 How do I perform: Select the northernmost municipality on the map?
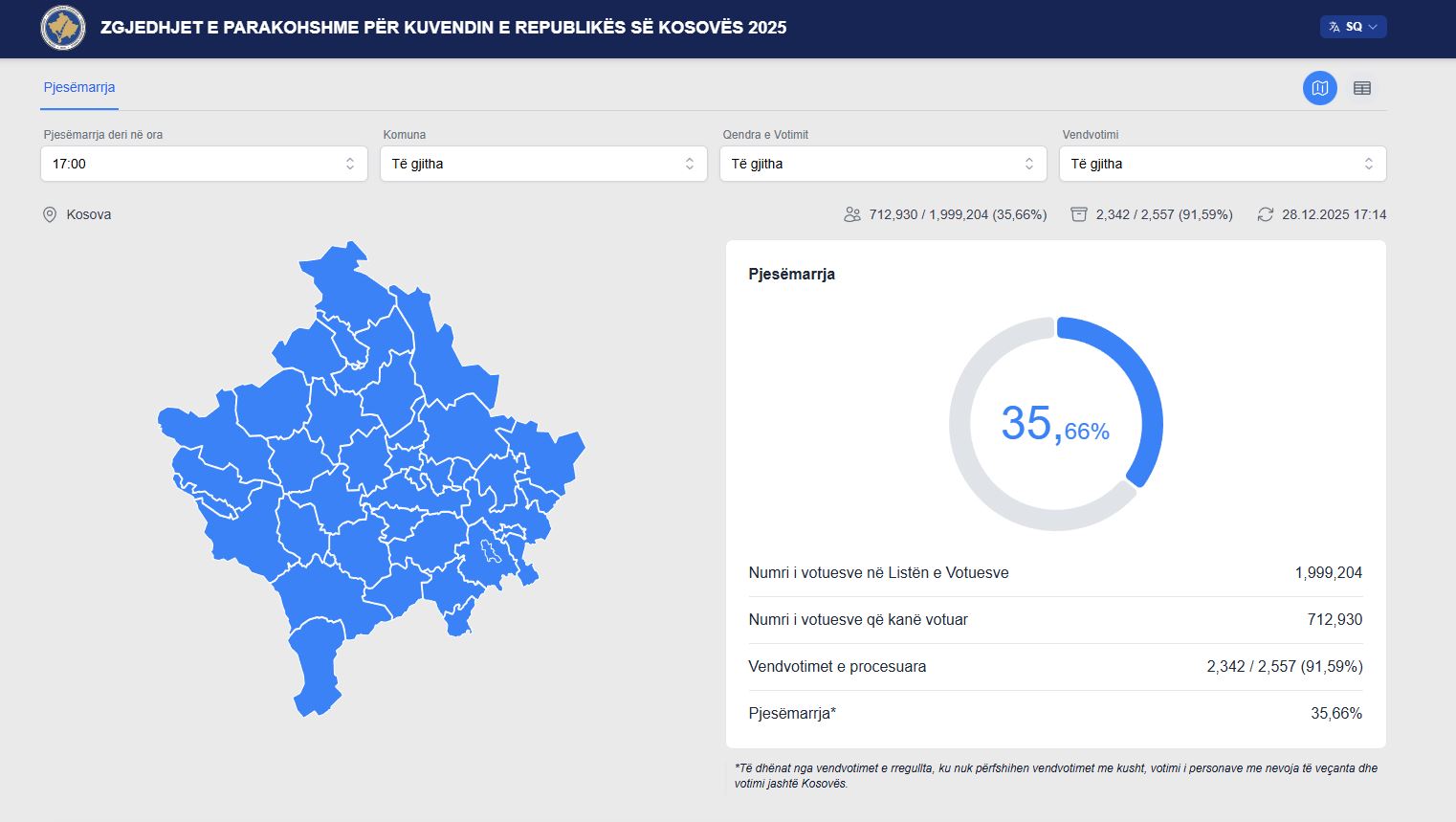click(x=349, y=282)
